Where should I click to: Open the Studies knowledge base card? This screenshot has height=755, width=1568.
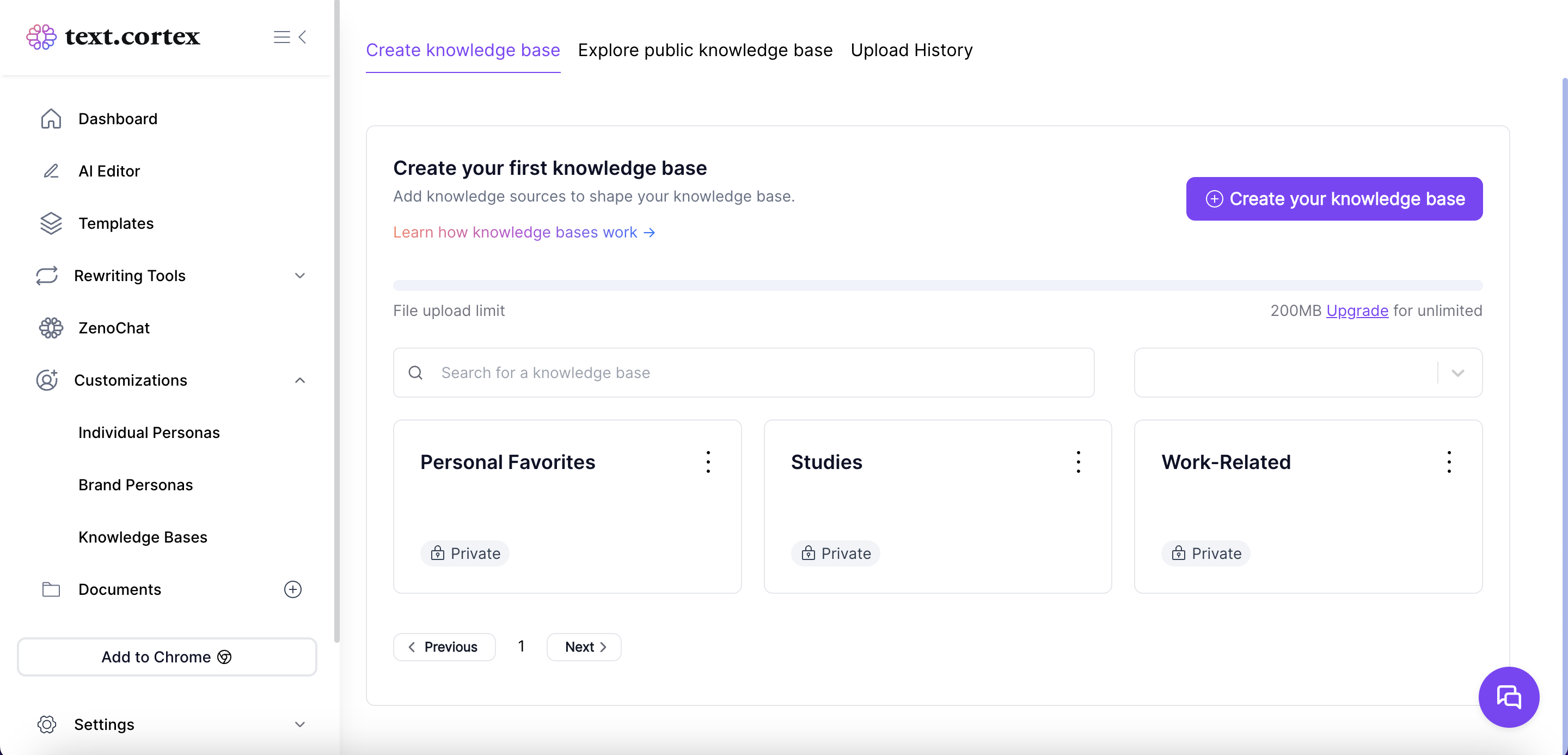point(938,507)
